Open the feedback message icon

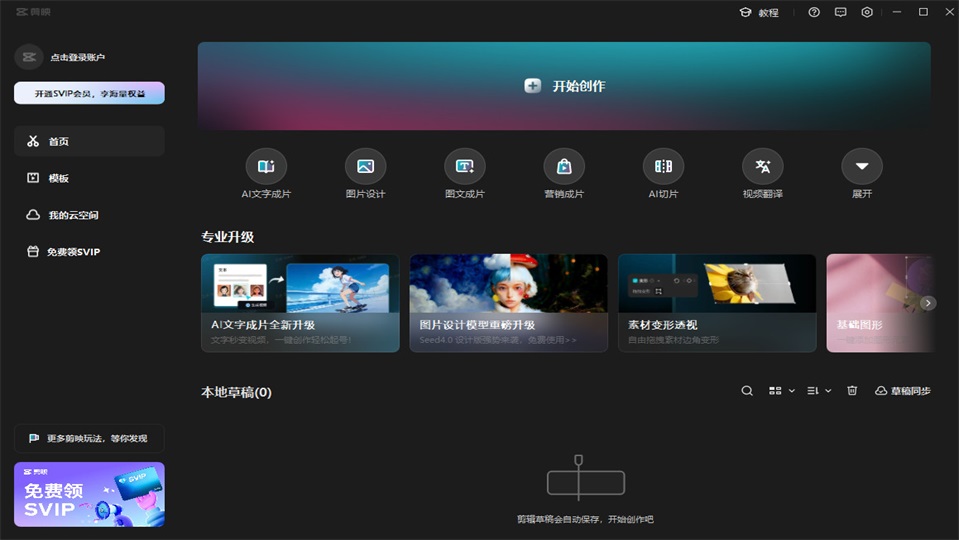840,12
